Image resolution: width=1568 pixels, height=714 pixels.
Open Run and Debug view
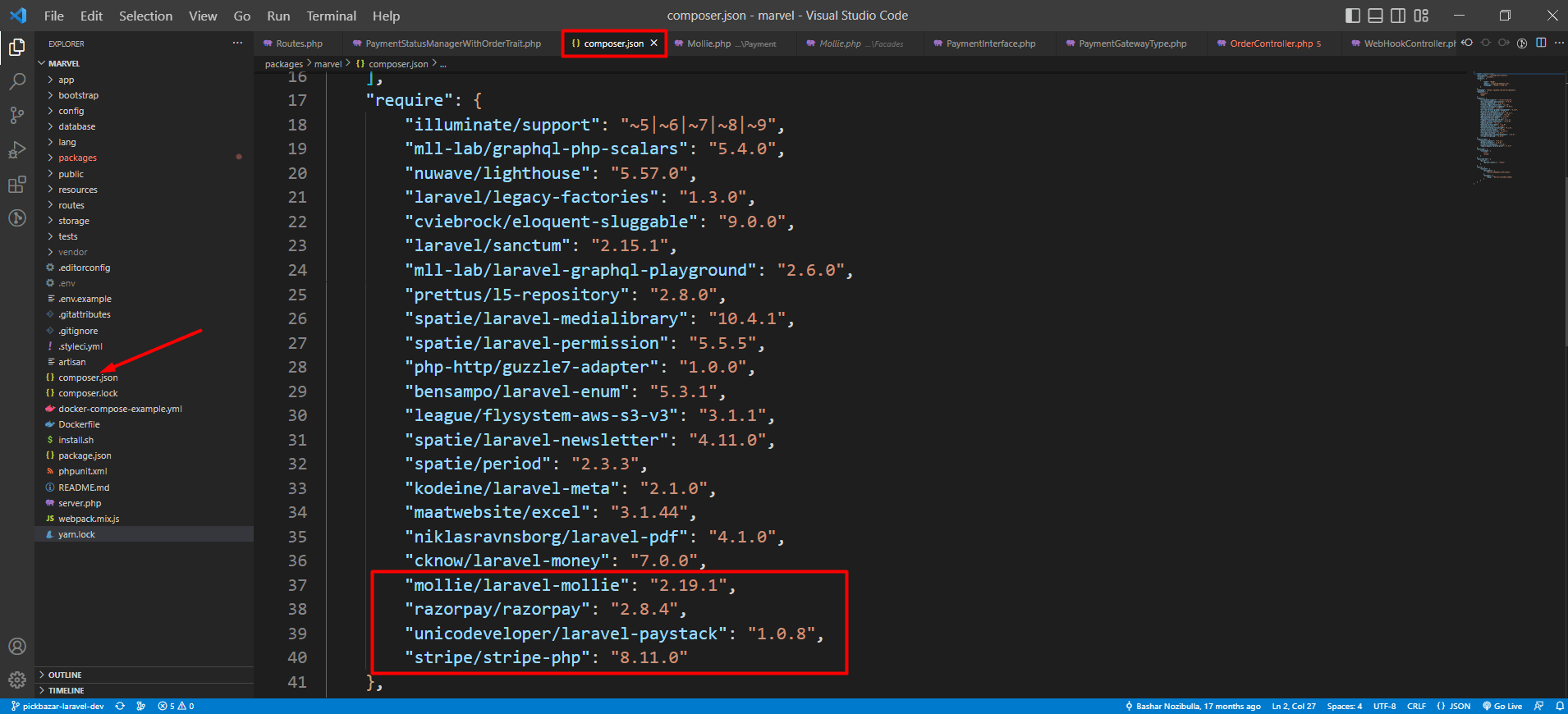pyautogui.click(x=16, y=150)
